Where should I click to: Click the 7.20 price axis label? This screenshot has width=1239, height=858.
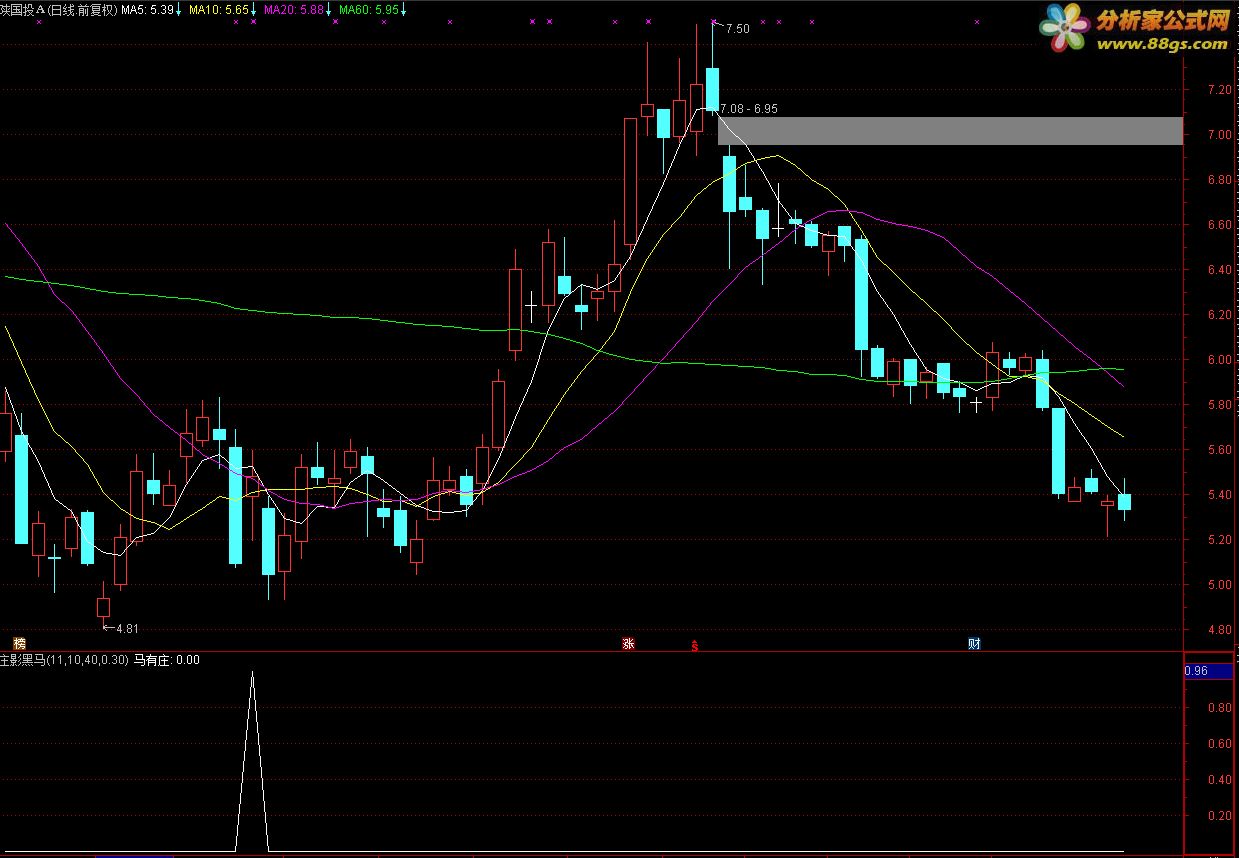pos(1219,90)
